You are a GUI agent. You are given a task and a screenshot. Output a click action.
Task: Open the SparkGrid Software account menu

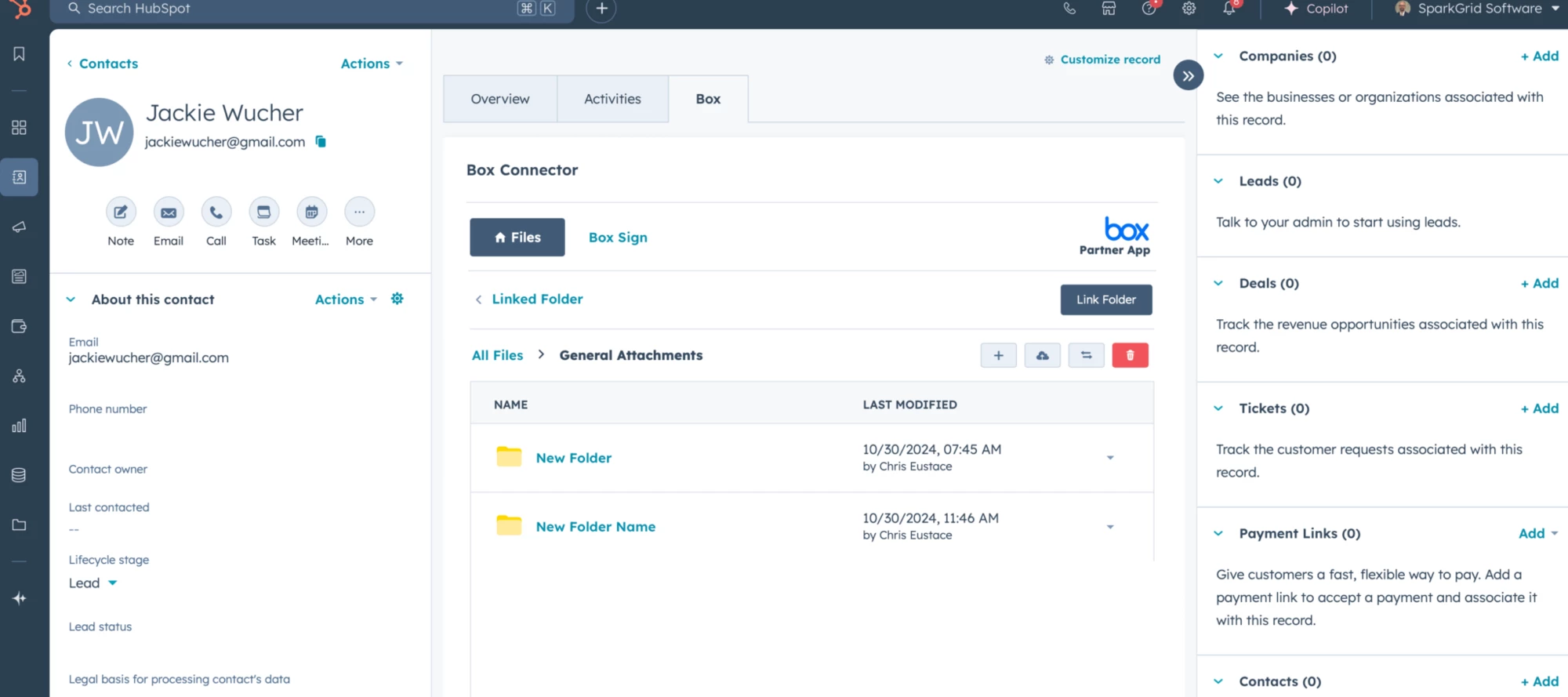(1477, 9)
